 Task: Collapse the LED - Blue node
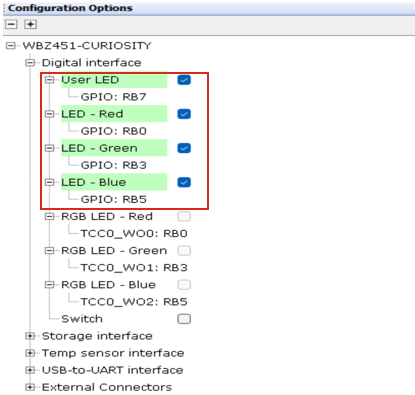[49, 182]
